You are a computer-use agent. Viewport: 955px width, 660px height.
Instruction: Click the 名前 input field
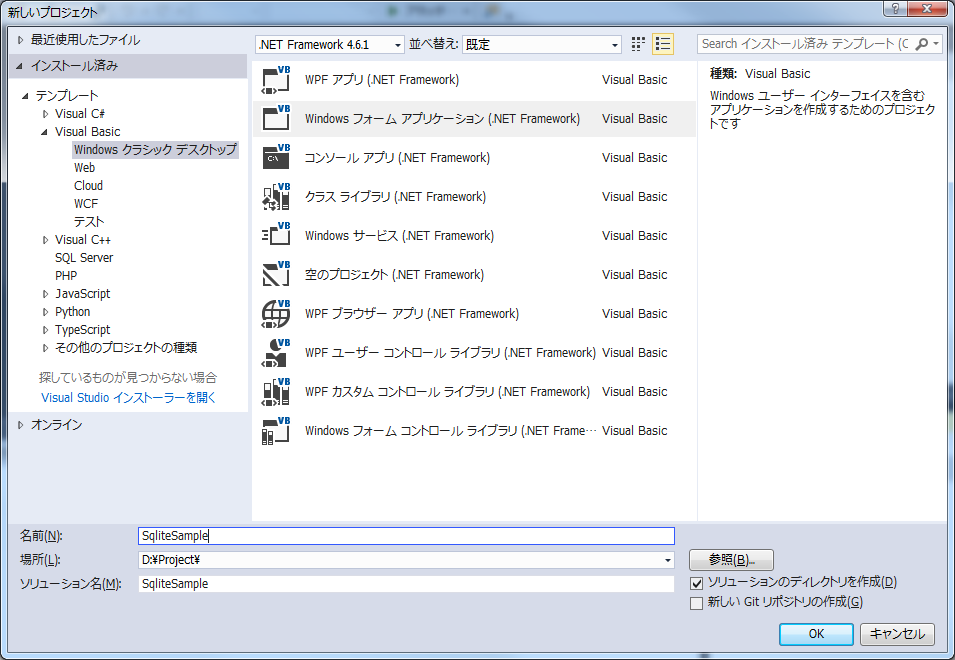tap(400, 536)
